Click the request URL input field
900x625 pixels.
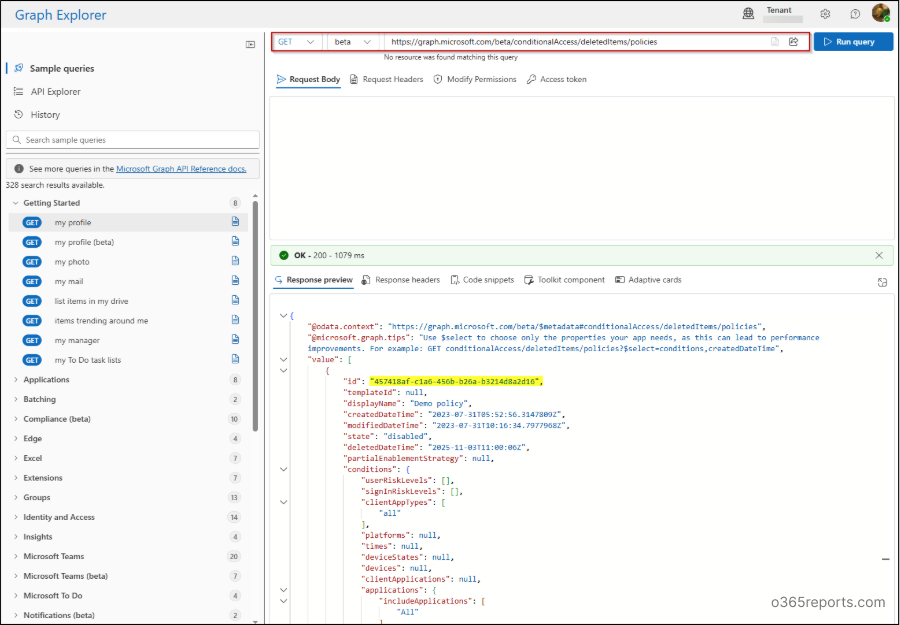(576, 42)
